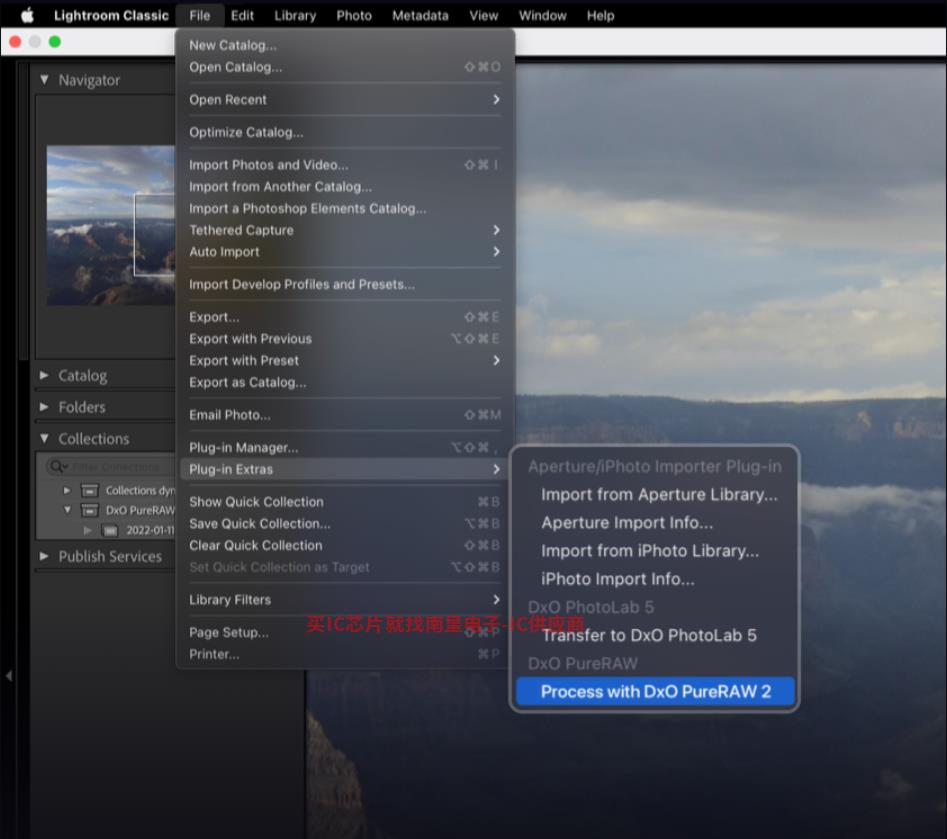The width and height of the screenshot is (947, 839).
Task: Select the 2022-01-11 collection
Action: point(150,530)
